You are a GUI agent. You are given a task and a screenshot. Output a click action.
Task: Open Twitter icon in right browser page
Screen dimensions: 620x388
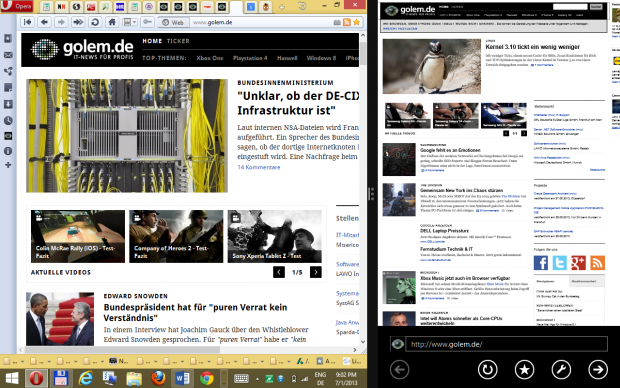(560, 263)
